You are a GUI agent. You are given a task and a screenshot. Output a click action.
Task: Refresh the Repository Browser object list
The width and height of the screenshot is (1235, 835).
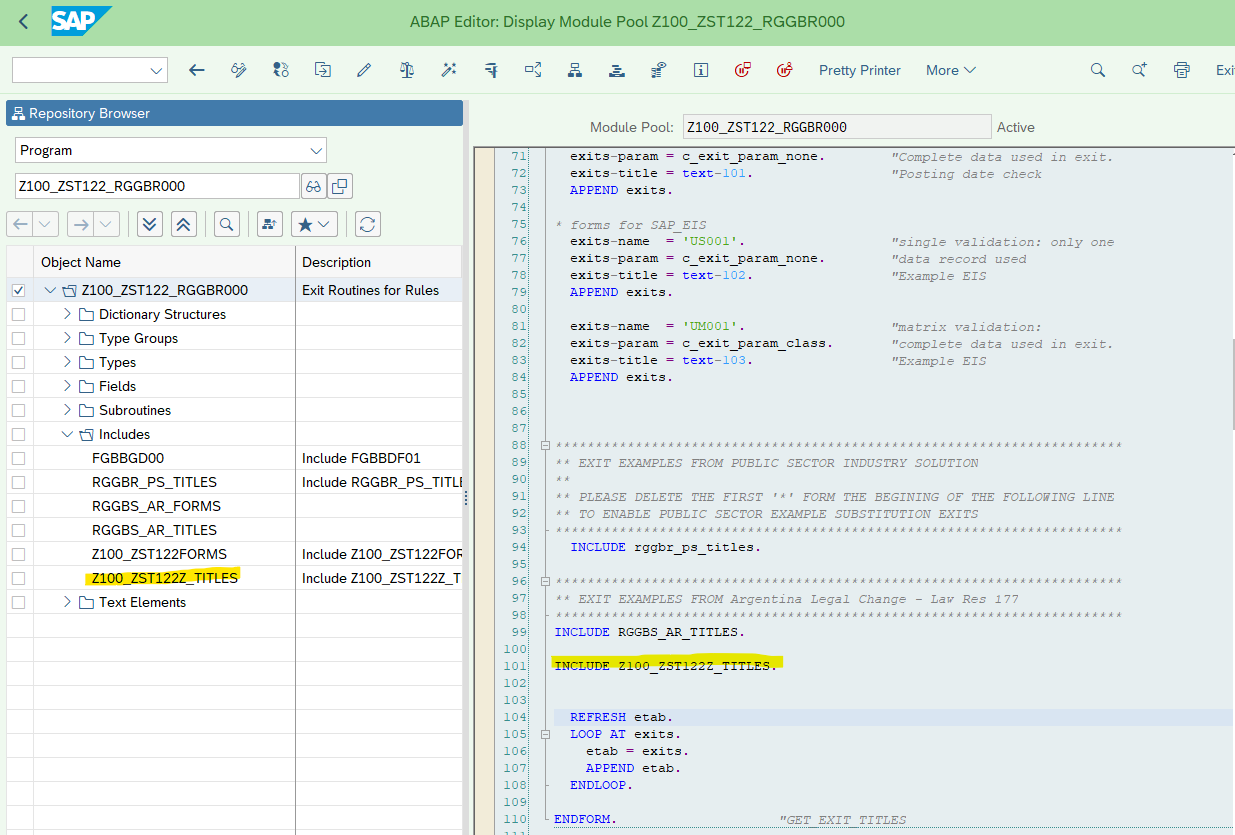[x=367, y=224]
